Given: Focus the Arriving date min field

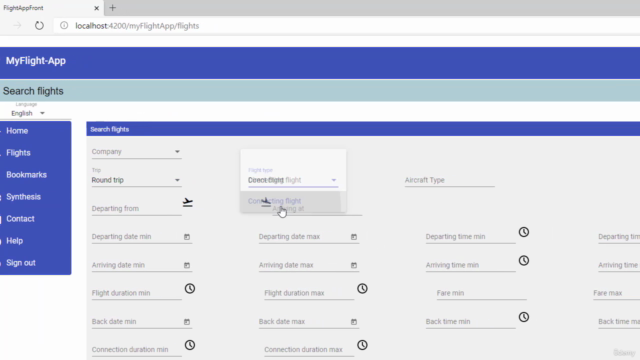Looking at the screenshot, I should pyautogui.click(x=136, y=265).
